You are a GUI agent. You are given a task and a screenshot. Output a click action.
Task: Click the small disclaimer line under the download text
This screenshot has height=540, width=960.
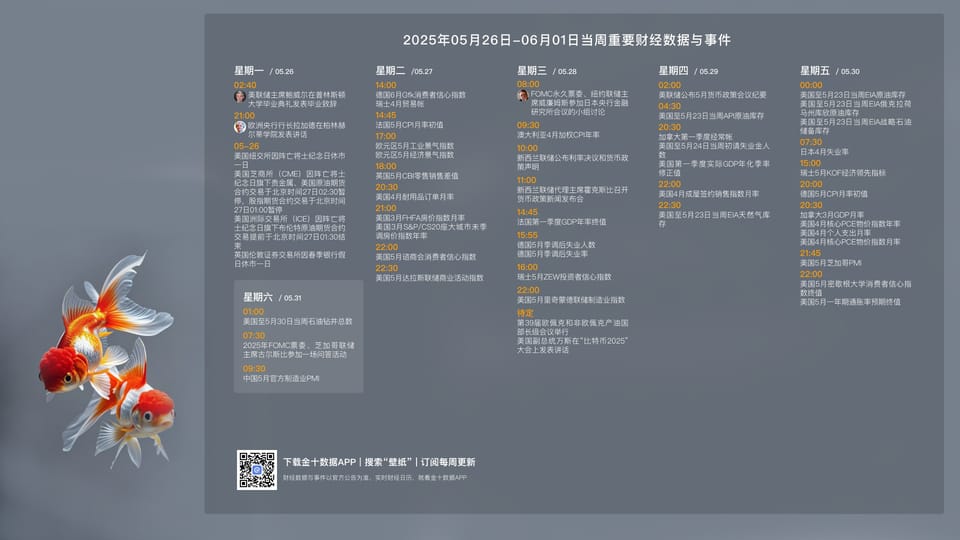point(375,478)
